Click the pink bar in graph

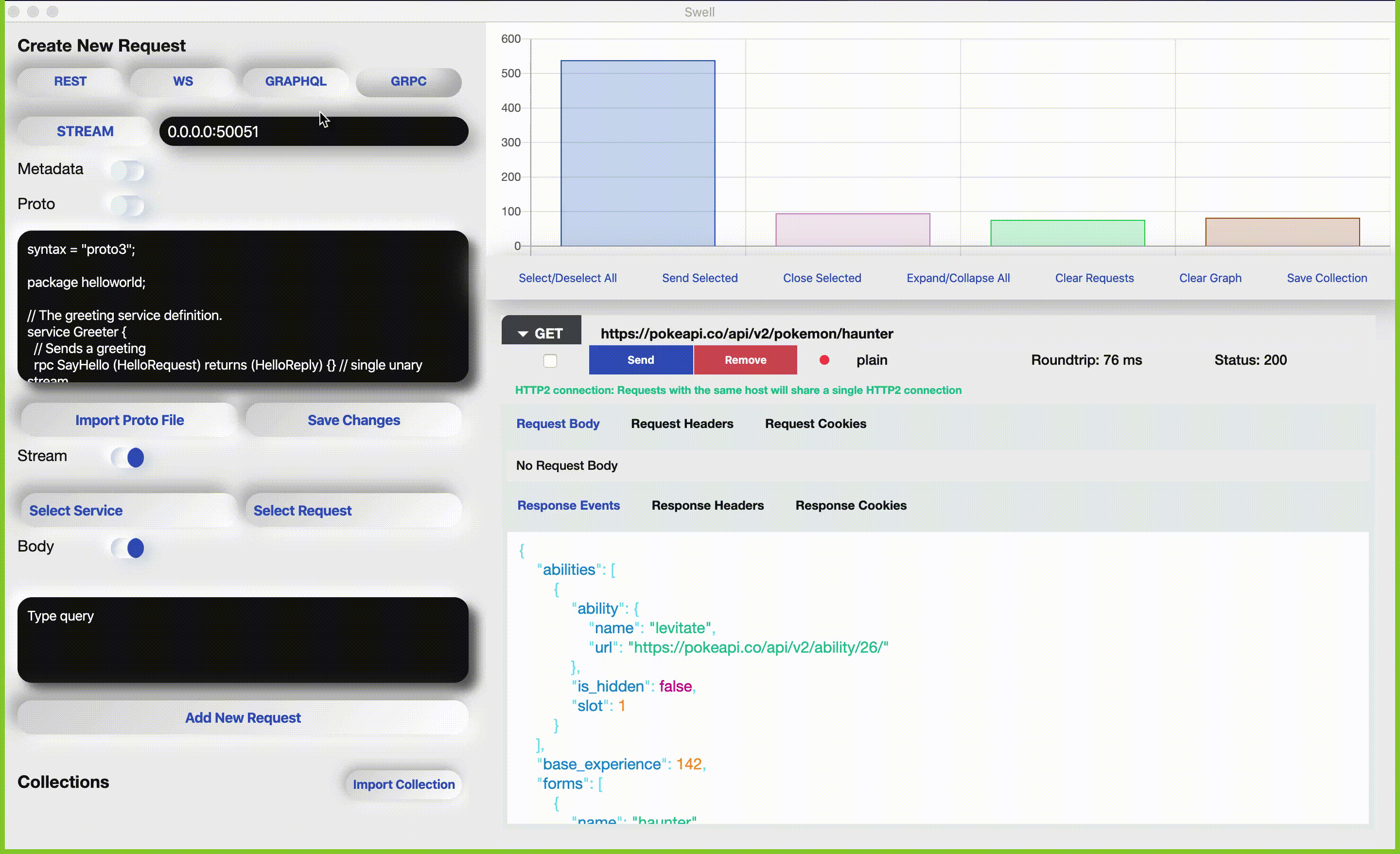click(852, 230)
